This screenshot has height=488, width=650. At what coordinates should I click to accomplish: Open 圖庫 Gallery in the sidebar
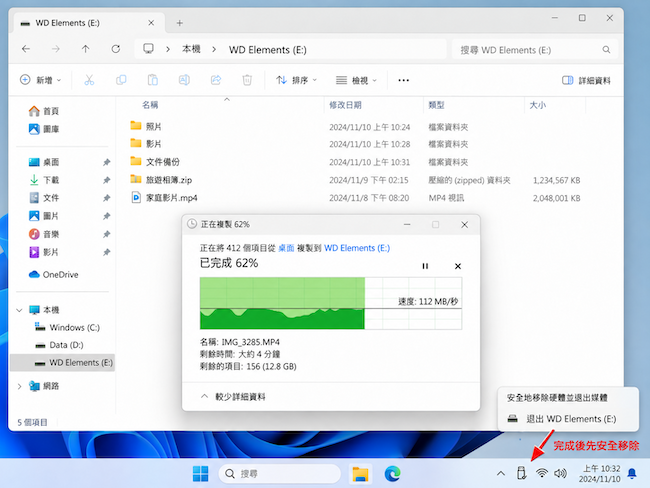(x=44, y=129)
